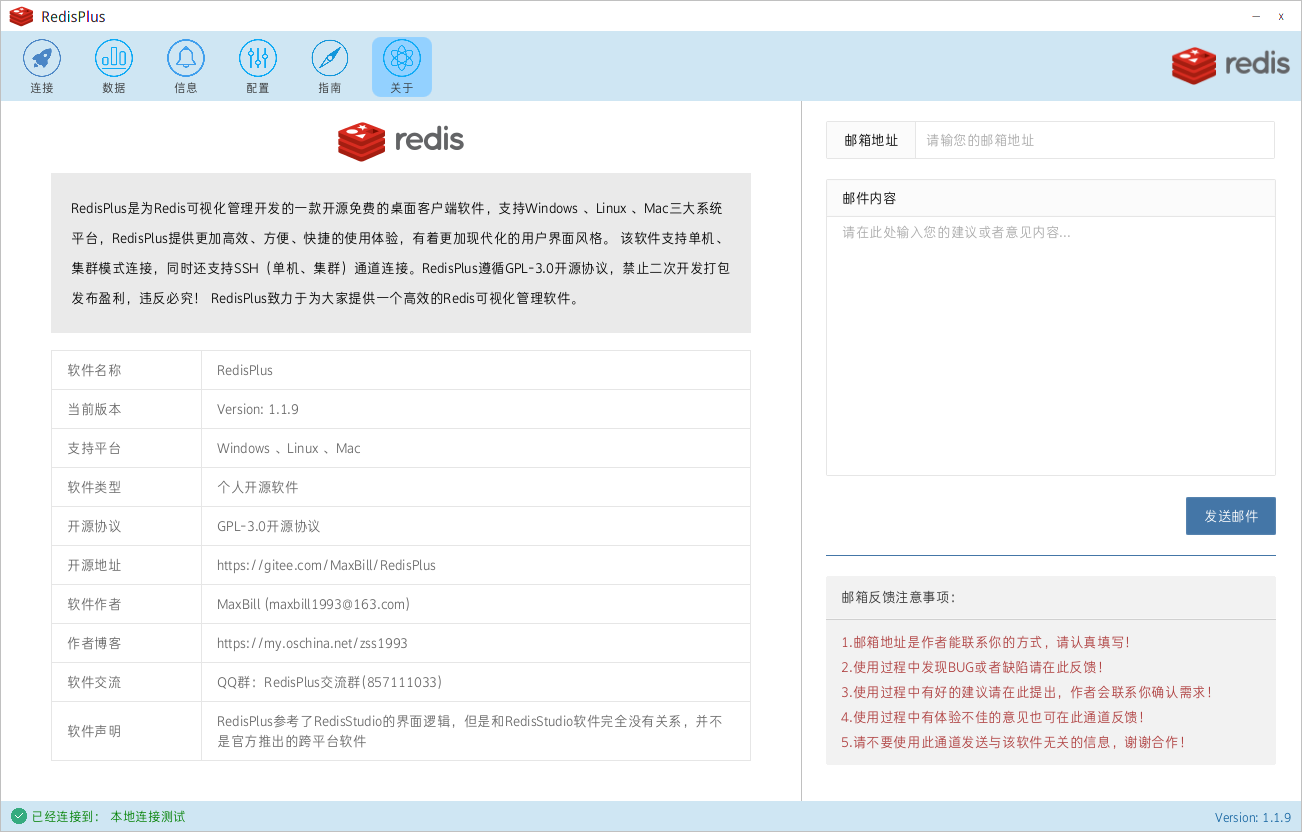
Task: Open the my.oschina.net/zss1993 blog link
Action: tap(312, 643)
